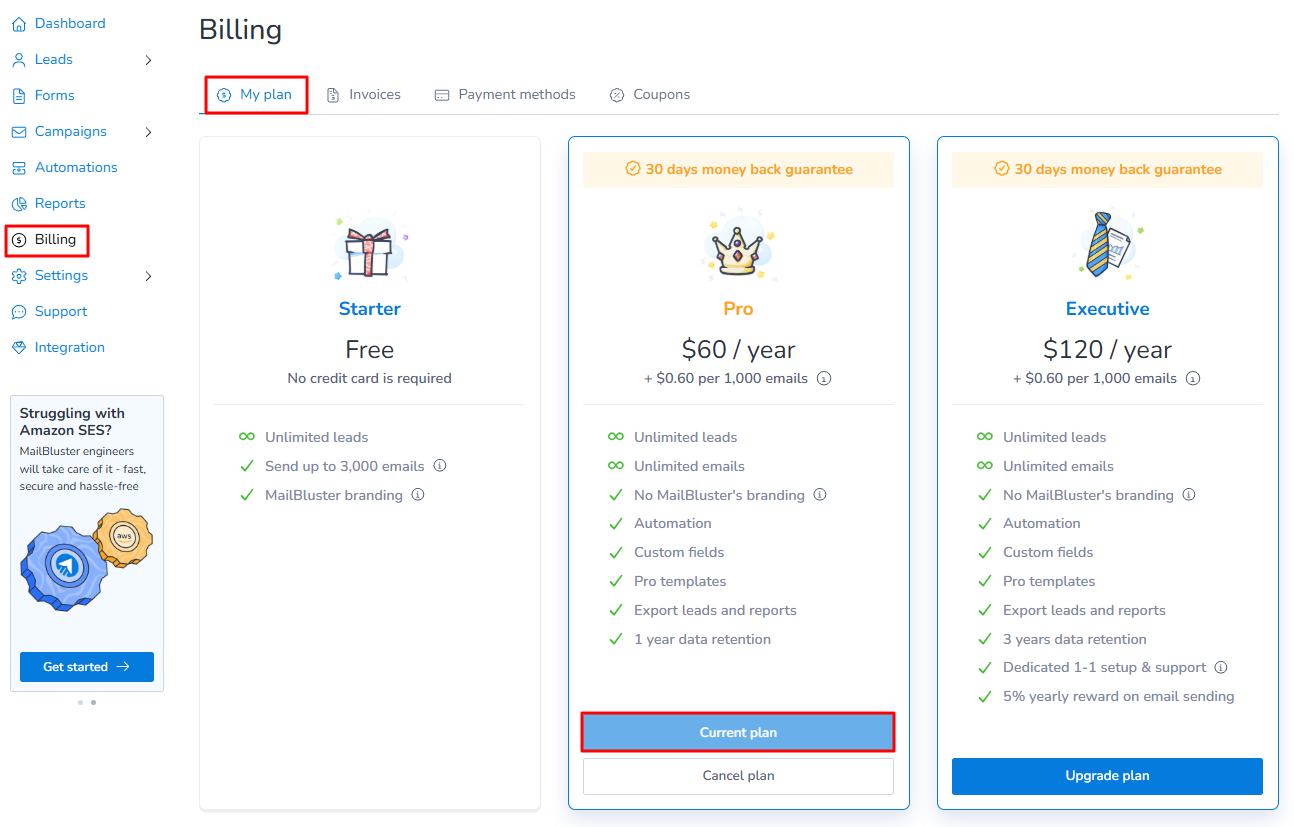Click the Current plan button

click(738, 733)
